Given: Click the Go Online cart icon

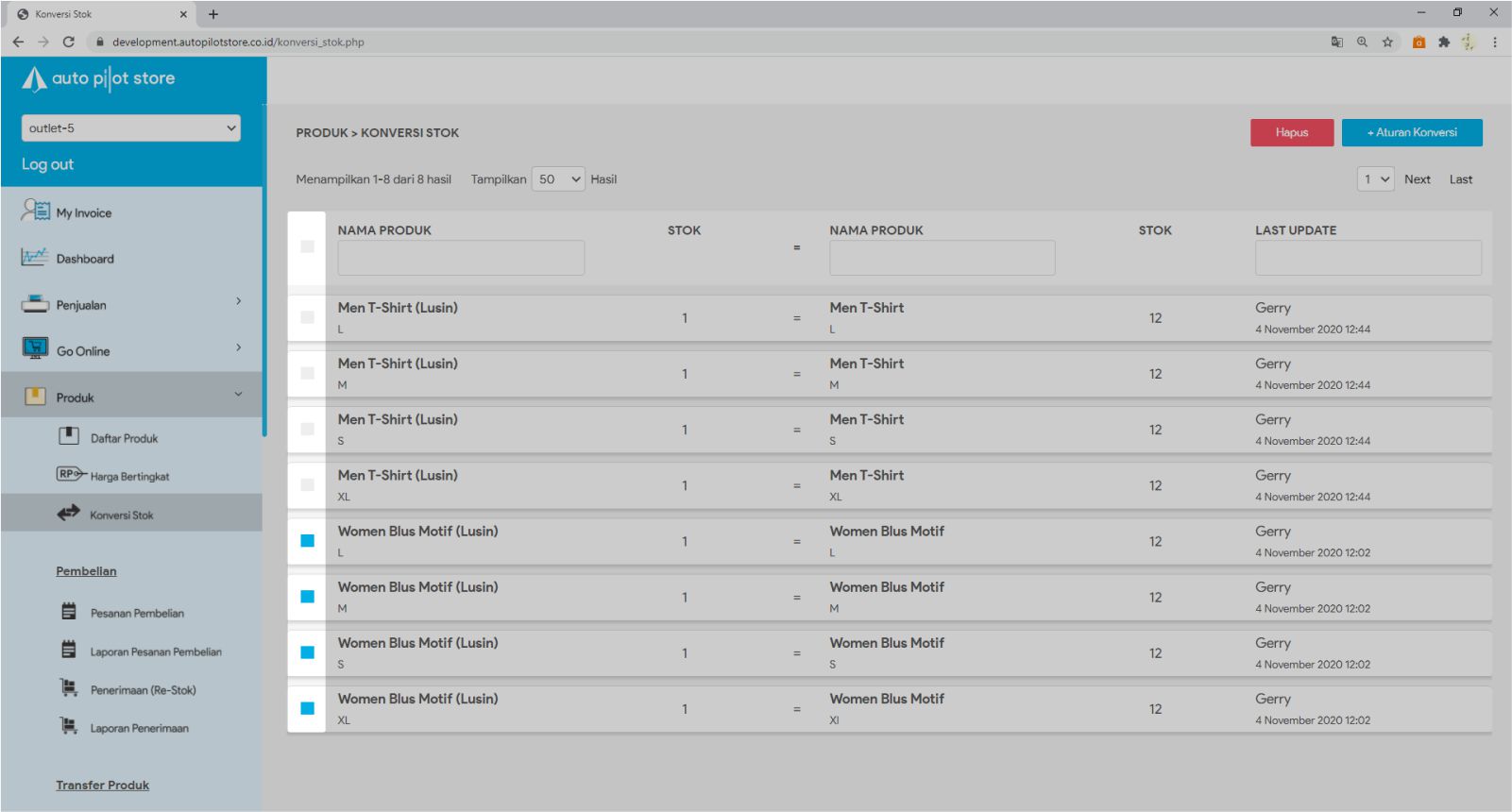Looking at the screenshot, I should click(x=35, y=349).
